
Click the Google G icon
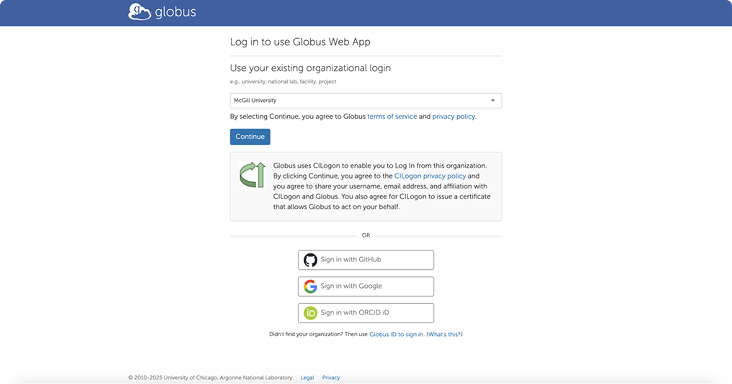[x=310, y=286]
